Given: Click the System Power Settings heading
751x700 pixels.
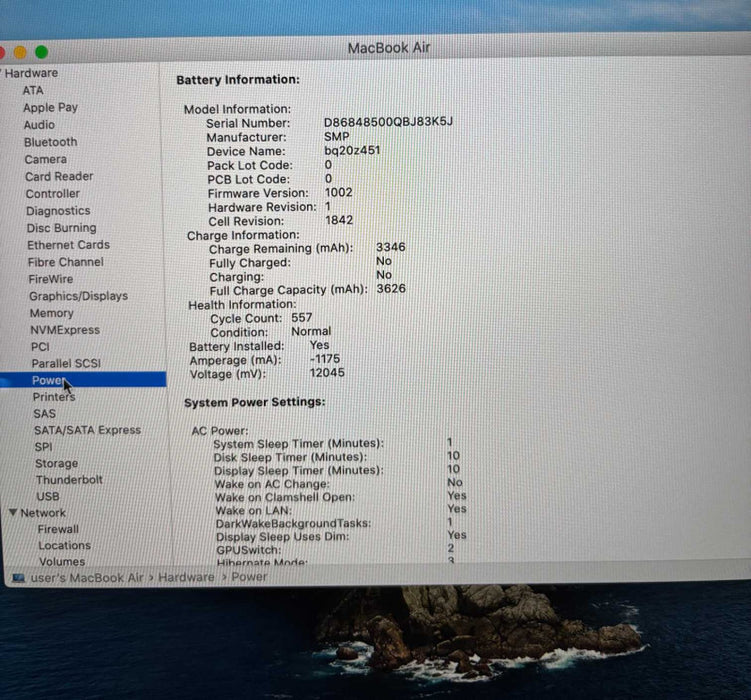Looking at the screenshot, I should pos(255,402).
